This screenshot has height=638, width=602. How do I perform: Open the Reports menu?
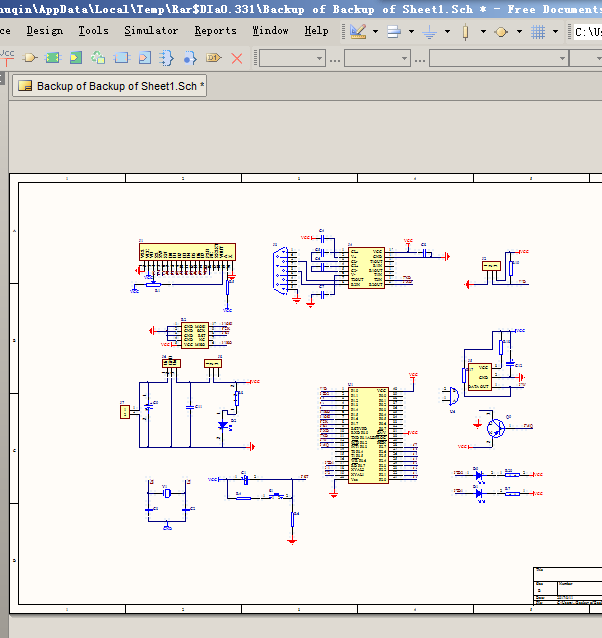click(x=215, y=31)
